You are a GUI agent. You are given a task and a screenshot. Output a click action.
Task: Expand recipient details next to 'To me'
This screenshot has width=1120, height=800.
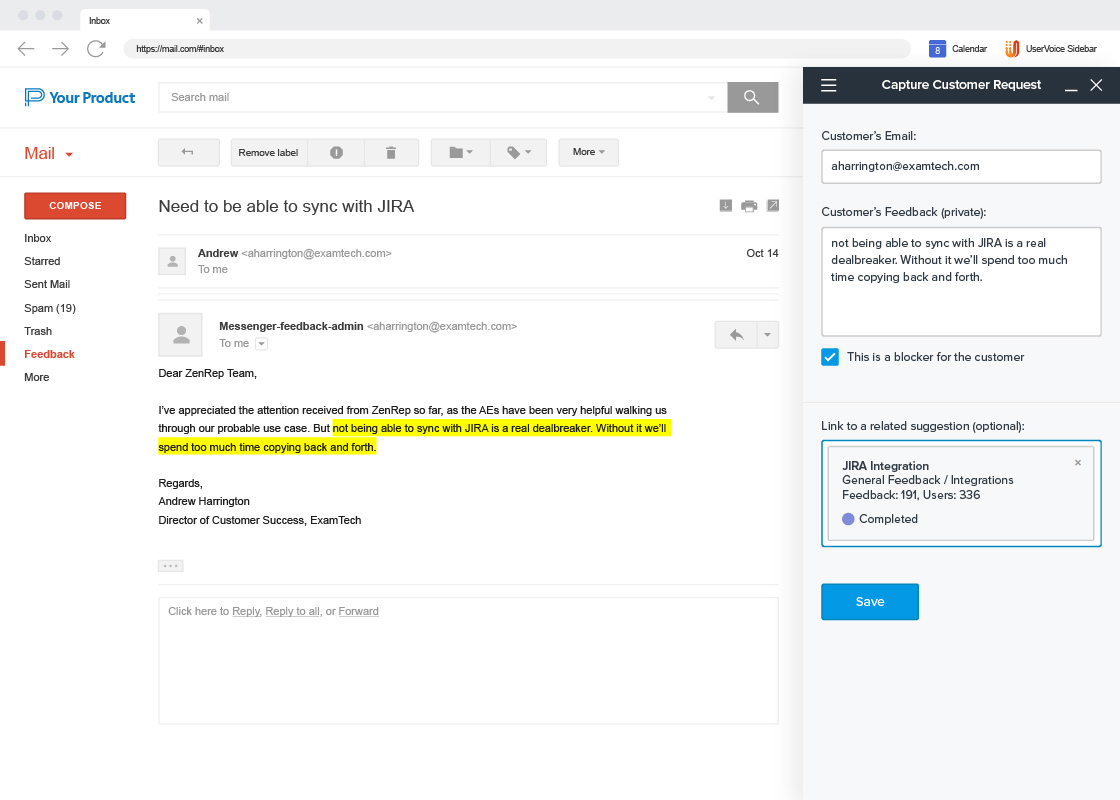tap(261, 344)
